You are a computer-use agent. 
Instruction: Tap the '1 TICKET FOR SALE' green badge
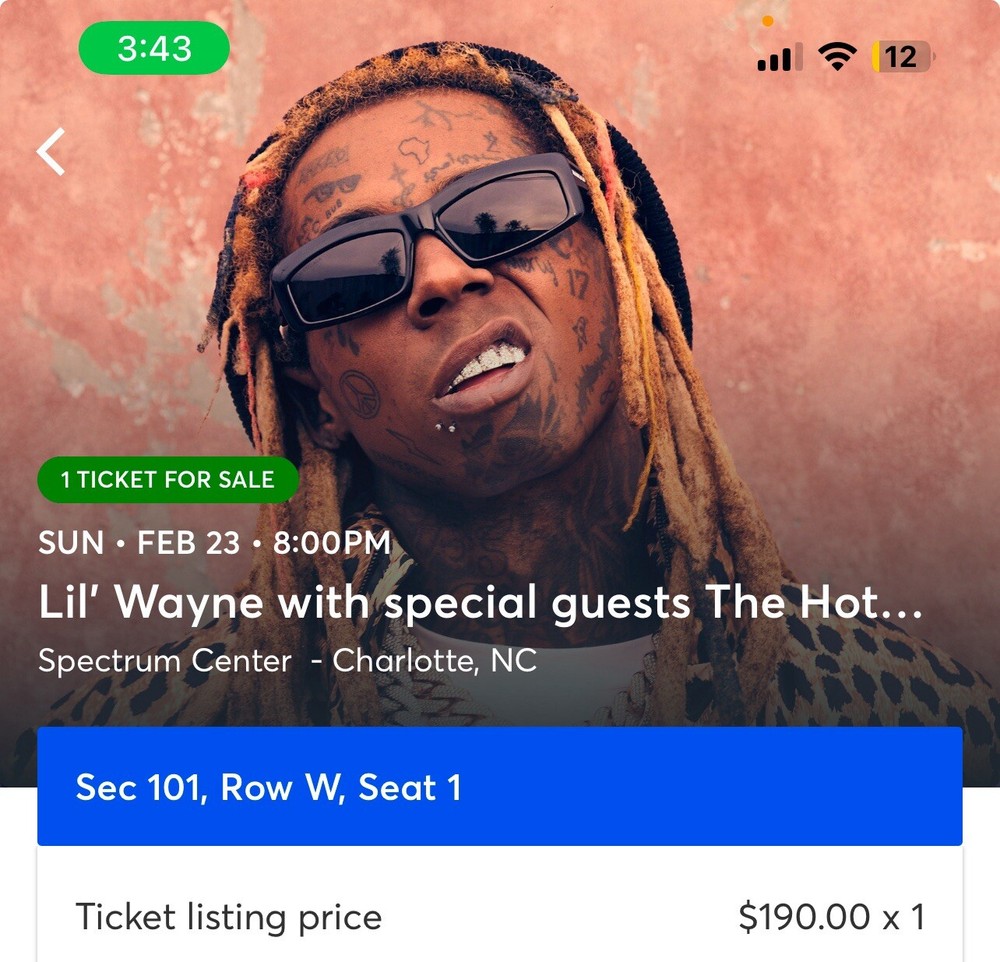pos(168,480)
